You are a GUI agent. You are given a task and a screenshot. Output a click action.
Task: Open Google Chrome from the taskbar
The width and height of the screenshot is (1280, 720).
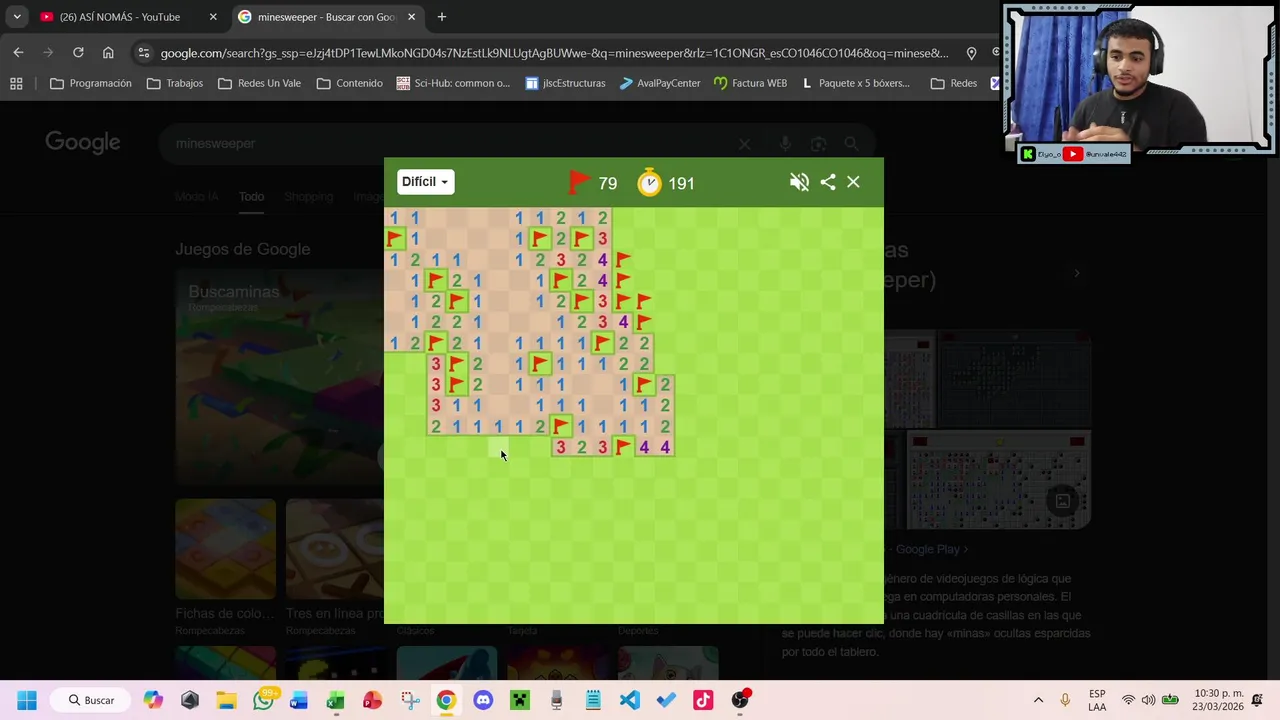[446, 700]
